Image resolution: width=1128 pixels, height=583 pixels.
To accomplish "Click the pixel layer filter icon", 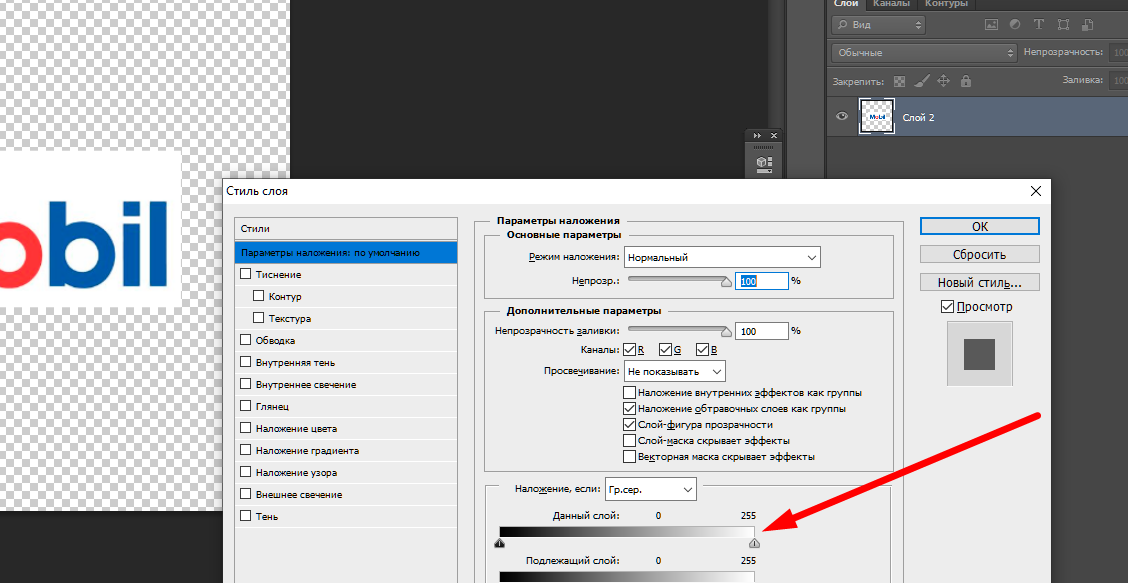I will [x=991, y=24].
